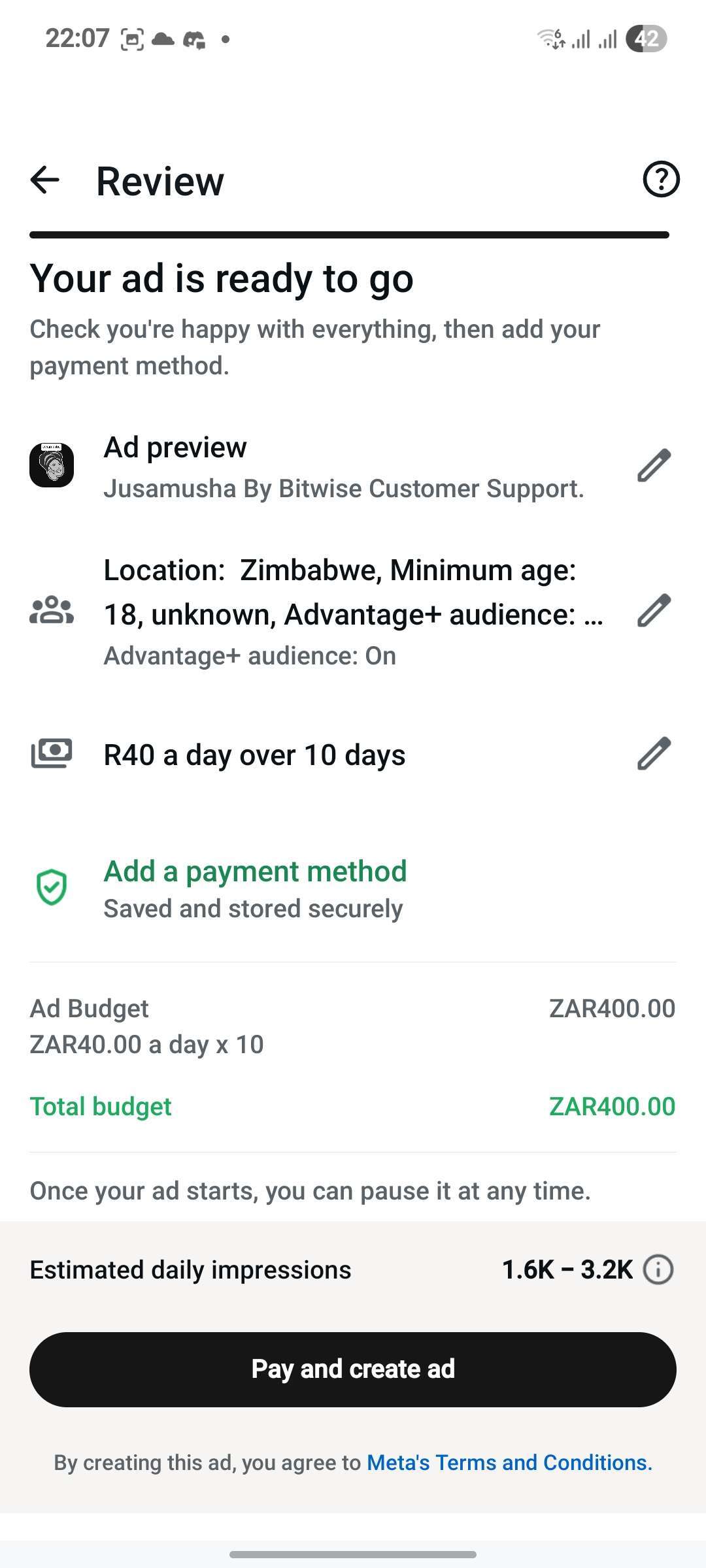Viewport: 706px width, 1568px height.
Task: Edit audience location with pencil icon
Action: (654, 611)
